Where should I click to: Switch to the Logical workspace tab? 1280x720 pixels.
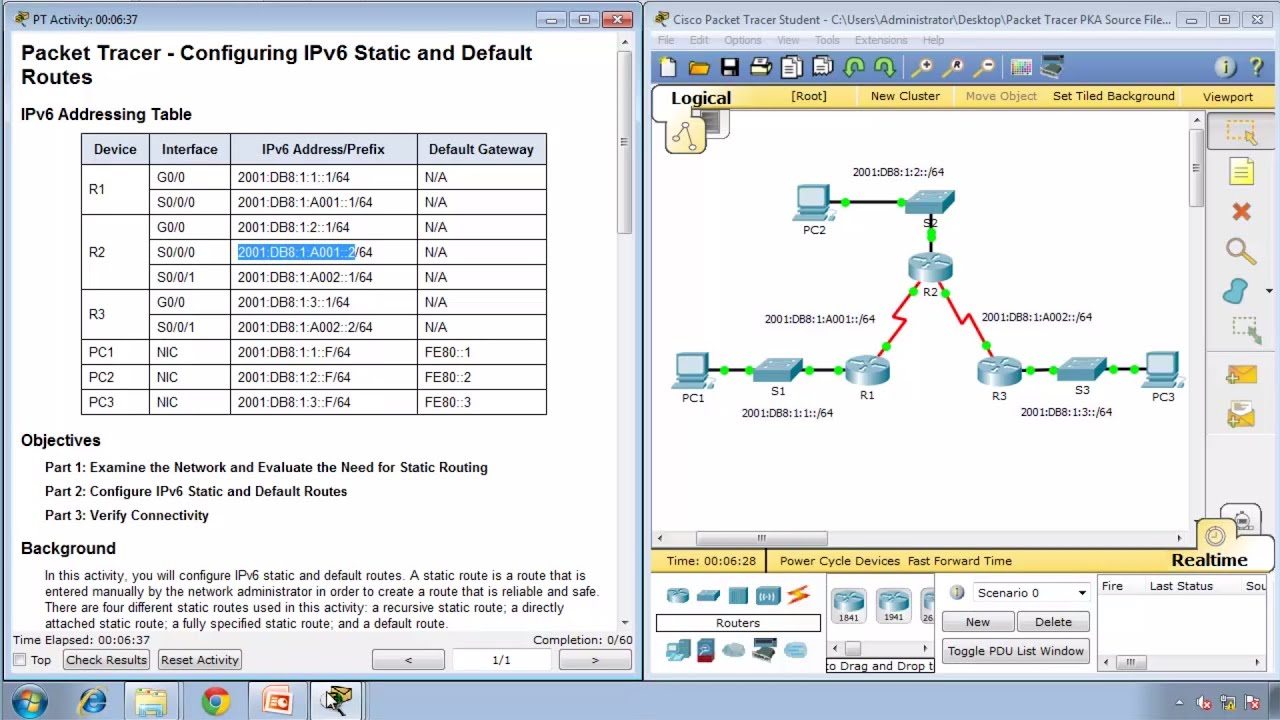click(x=701, y=98)
